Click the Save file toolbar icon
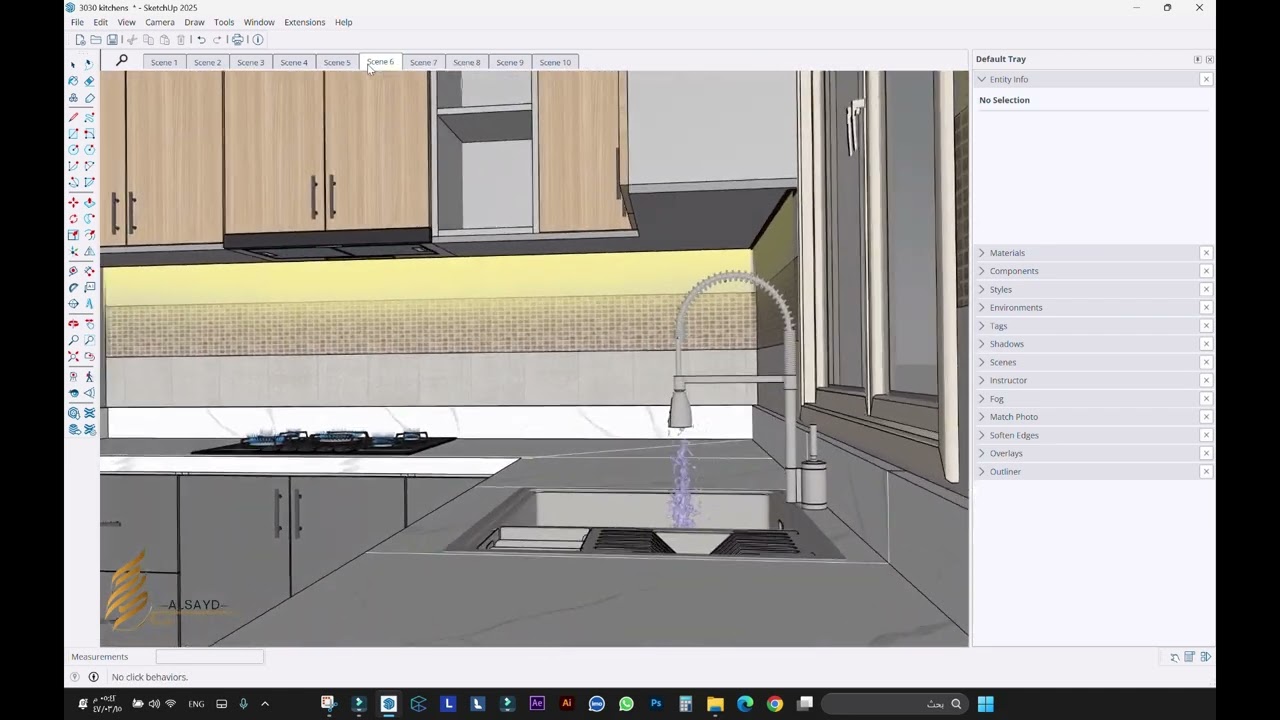This screenshot has height=720, width=1280. (112, 40)
